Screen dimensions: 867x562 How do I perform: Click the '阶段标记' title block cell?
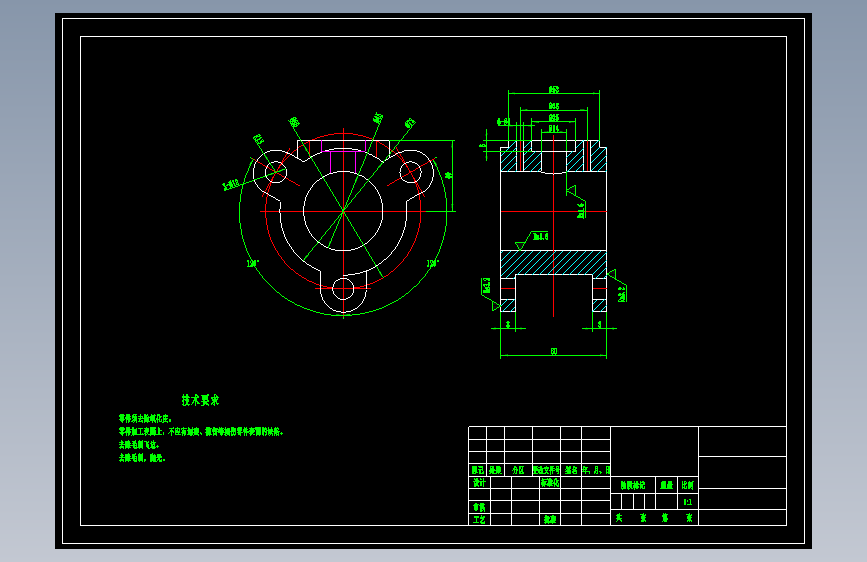tap(633, 485)
